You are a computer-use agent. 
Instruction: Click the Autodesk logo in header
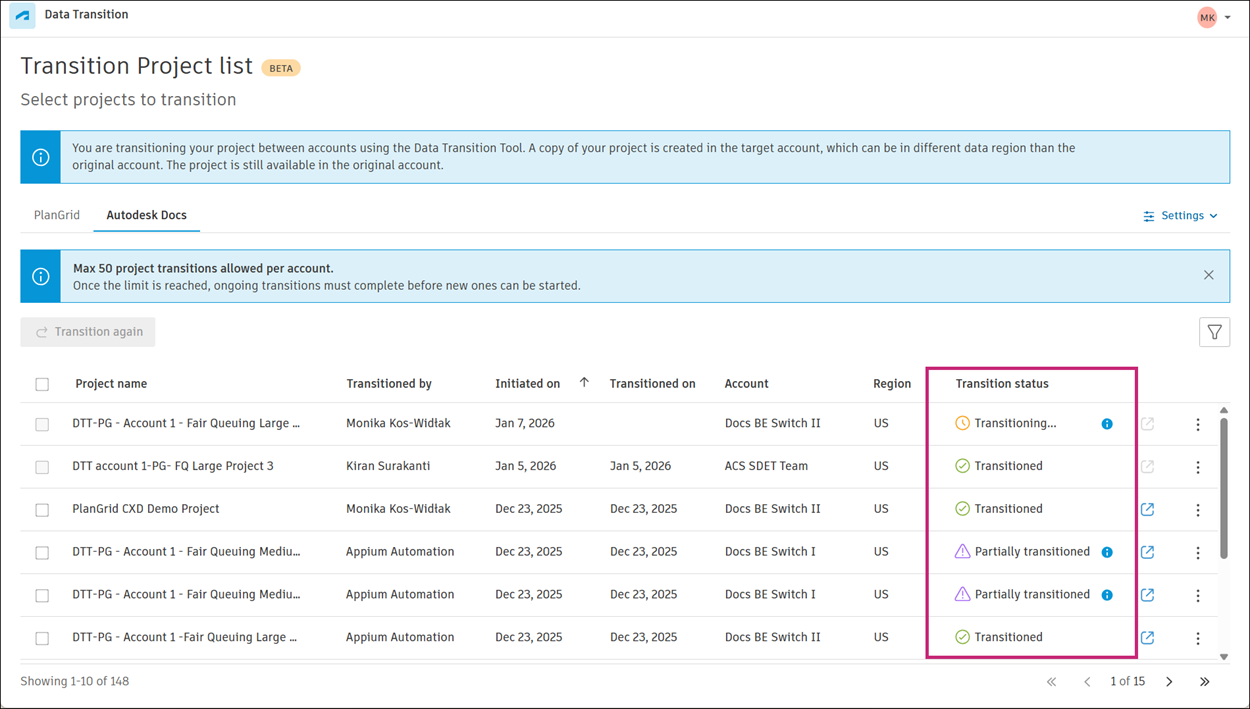pos(22,16)
